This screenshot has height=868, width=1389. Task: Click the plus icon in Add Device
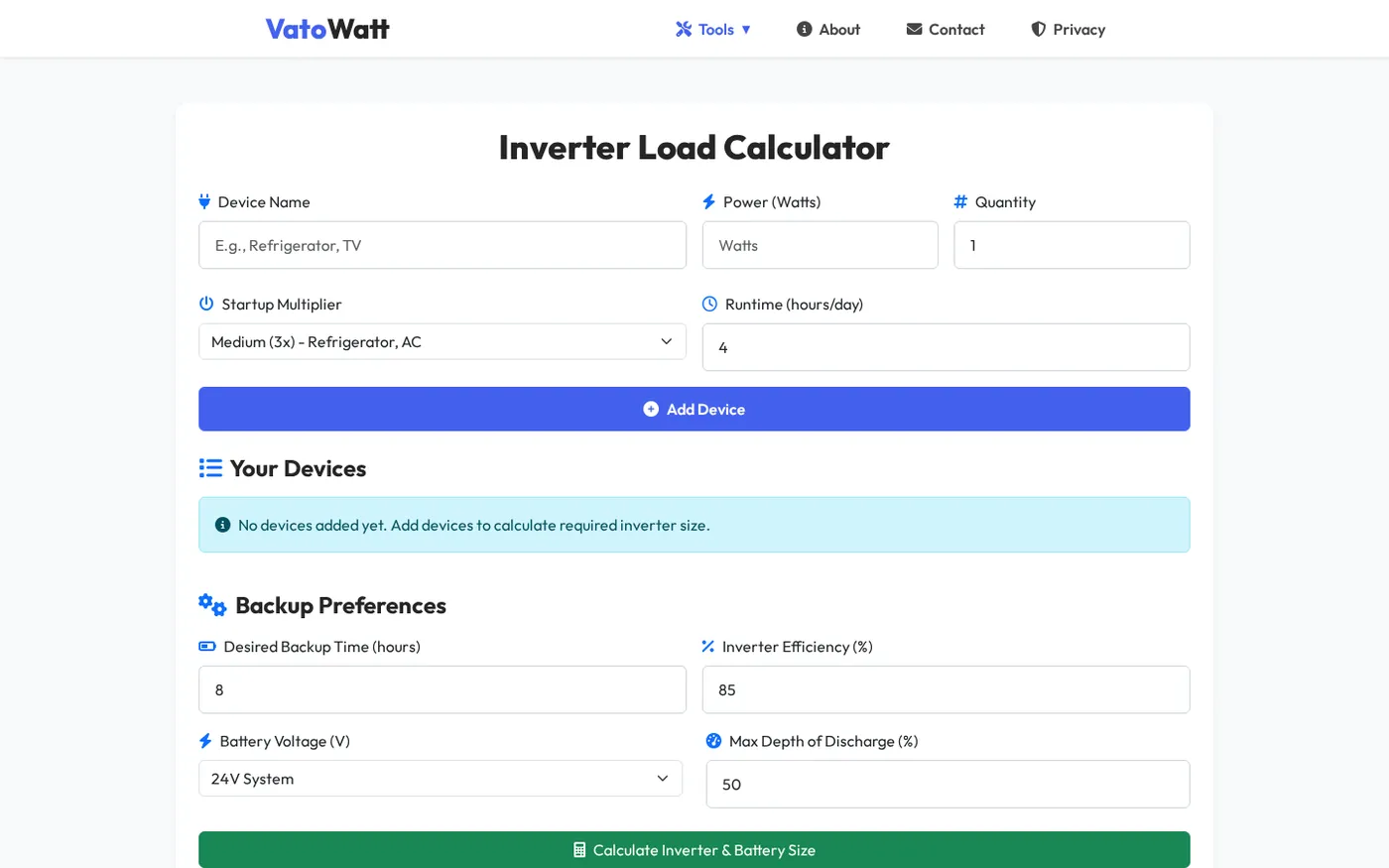point(651,409)
